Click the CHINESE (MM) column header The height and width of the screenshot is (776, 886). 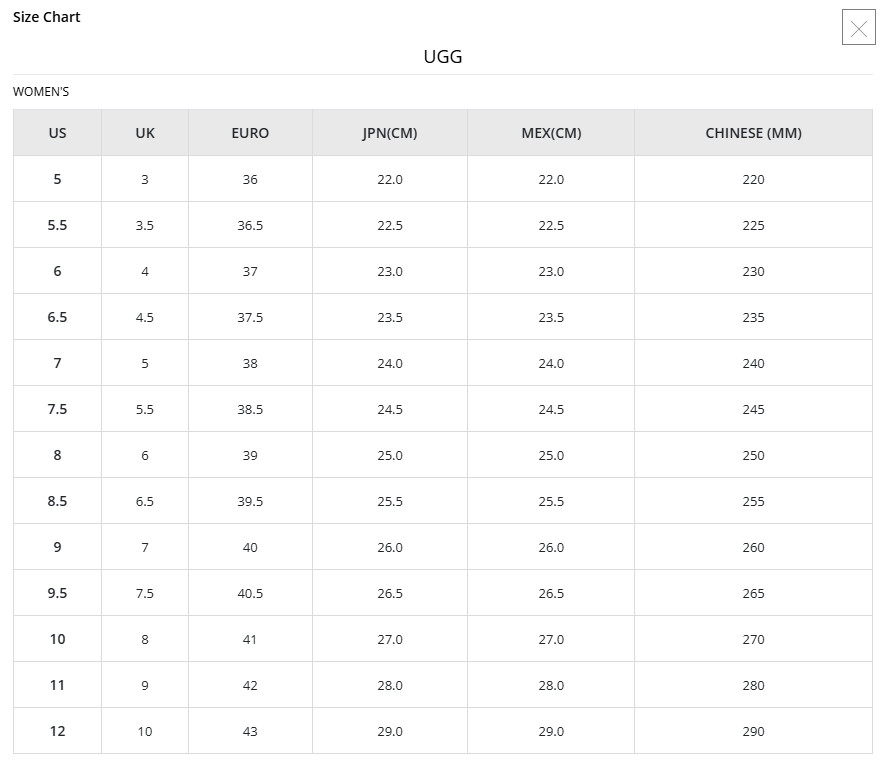[753, 133]
